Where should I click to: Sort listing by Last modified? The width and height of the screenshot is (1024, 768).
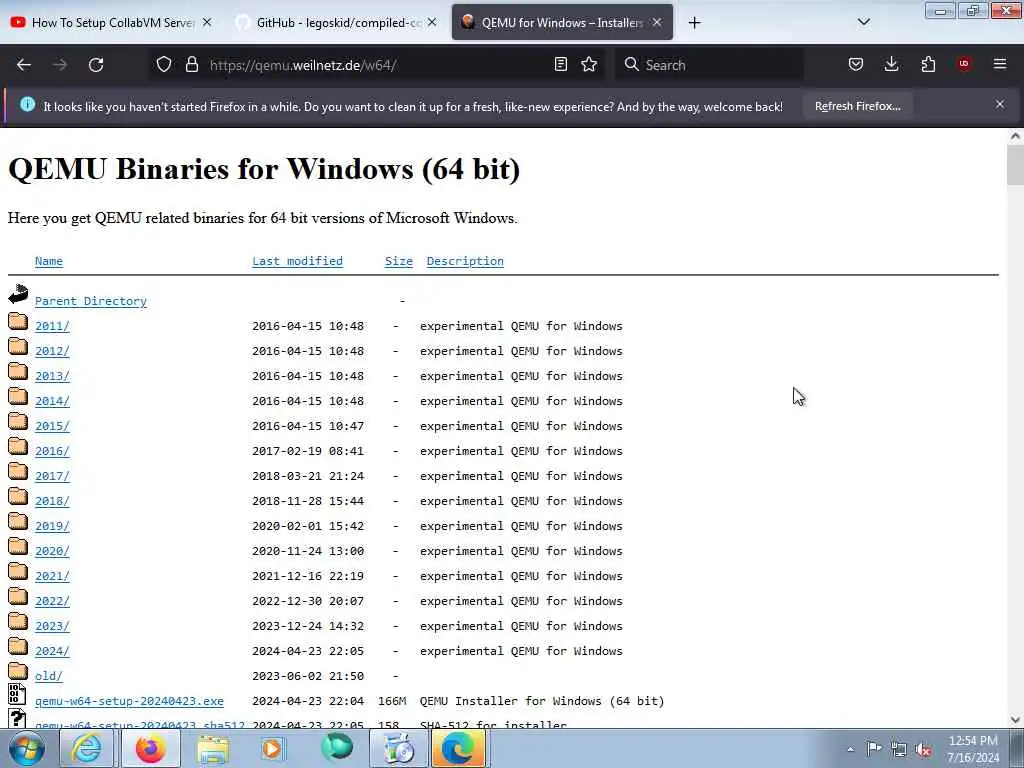(x=297, y=261)
